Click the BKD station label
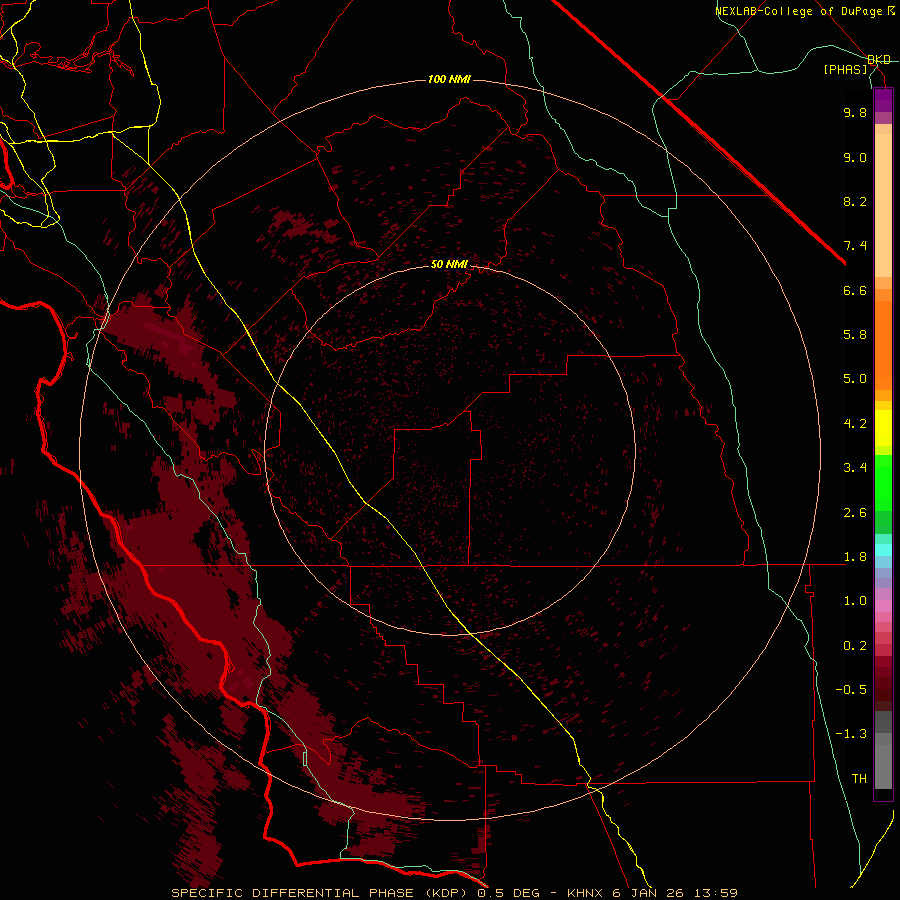900x900 pixels. click(x=879, y=60)
